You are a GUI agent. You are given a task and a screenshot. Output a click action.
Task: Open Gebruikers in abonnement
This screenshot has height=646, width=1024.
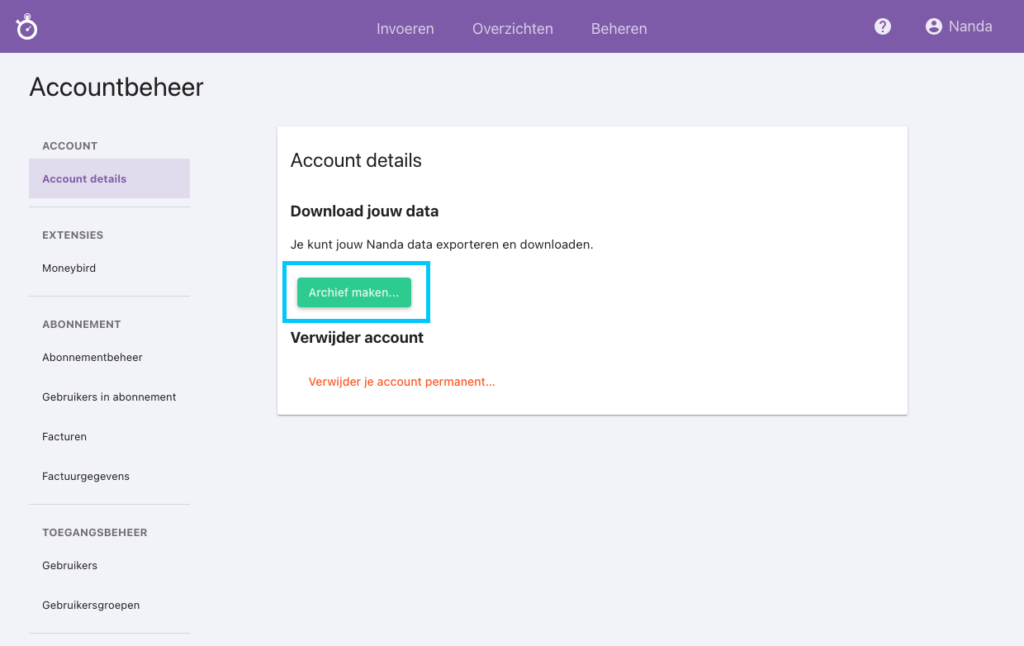tap(109, 396)
